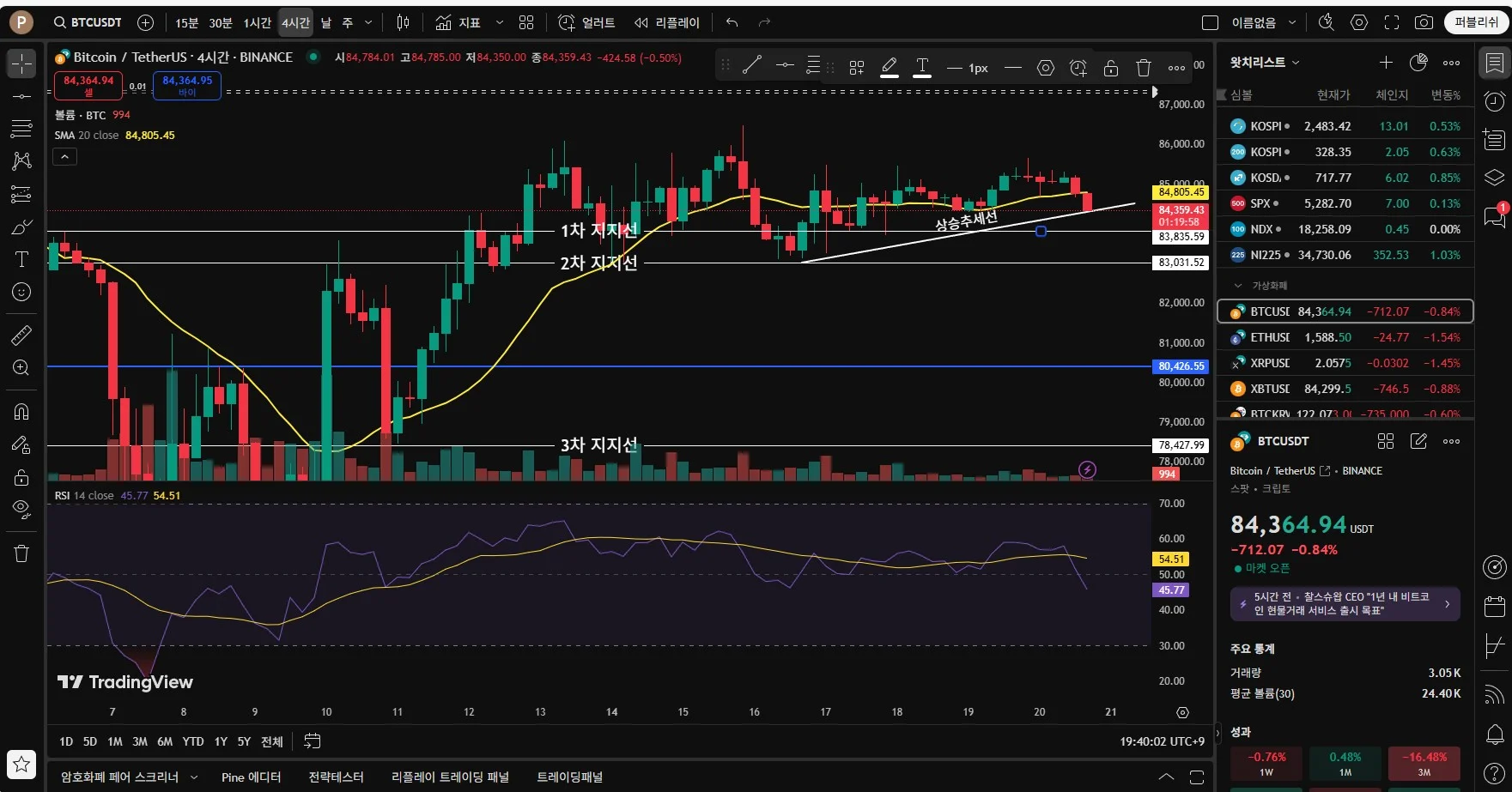The width and height of the screenshot is (1512, 792).
Task: Click the 퍼블리쉬 button
Action: click(x=1475, y=22)
